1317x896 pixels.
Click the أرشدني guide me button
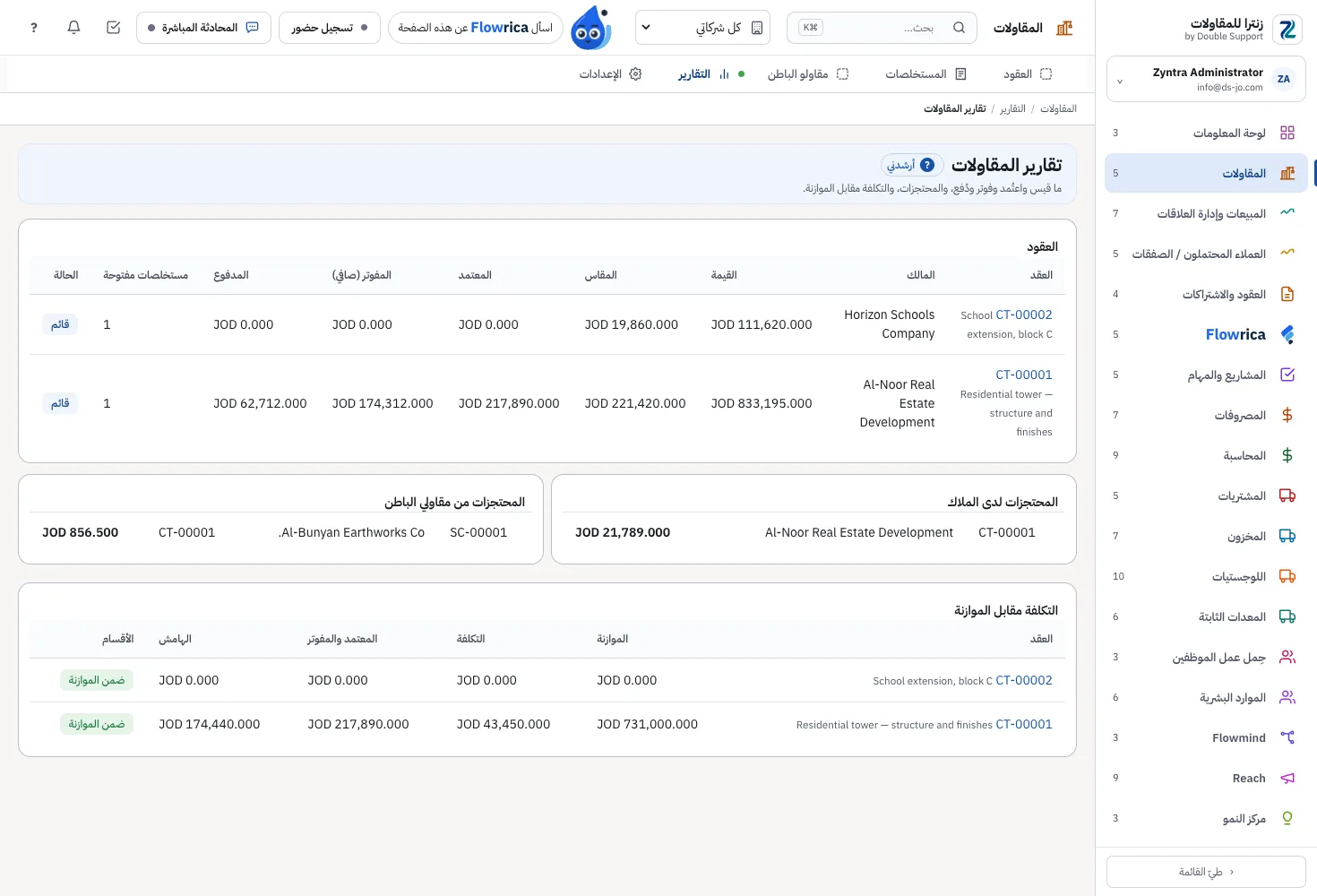(911, 165)
